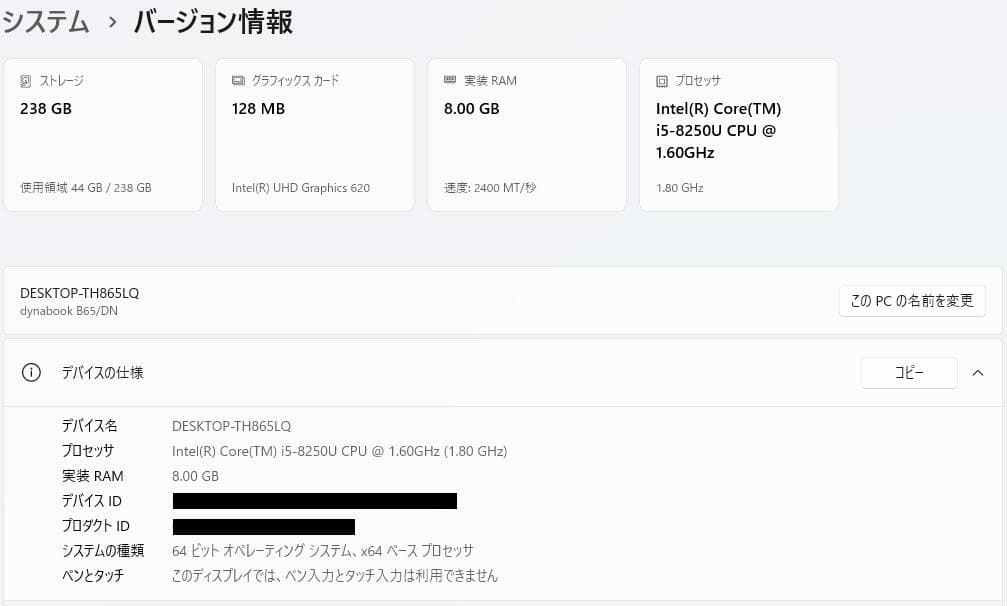Click the ペンとタッチ specification row
1007x606 pixels.
point(334,575)
